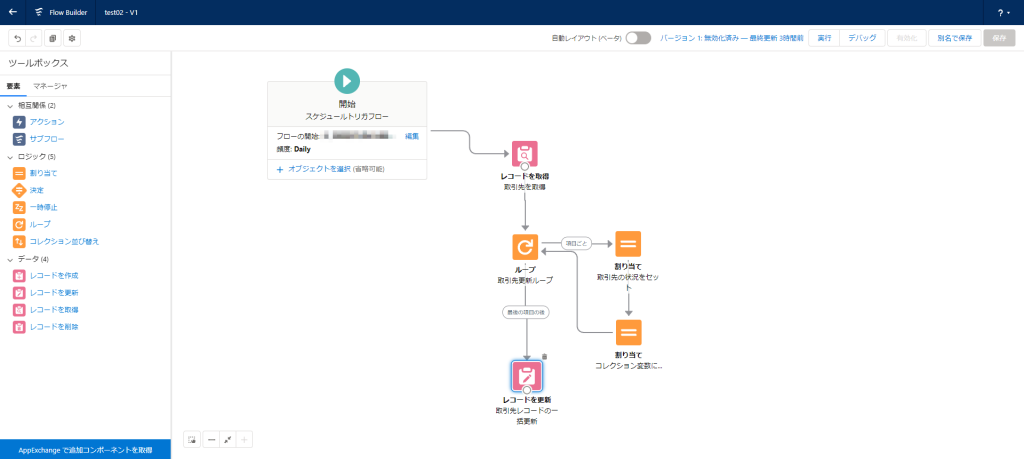Click the copy elements toolbar icon

coord(53,39)
